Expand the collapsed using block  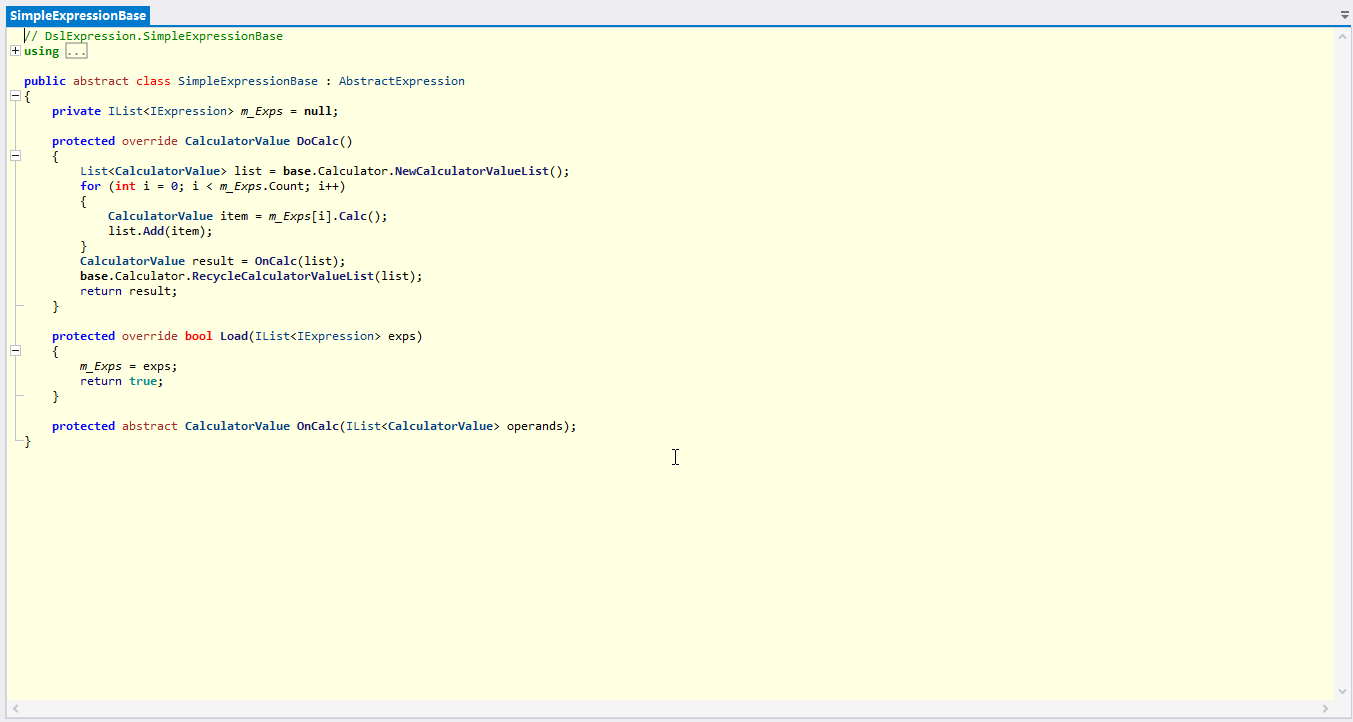pos(15,51)
